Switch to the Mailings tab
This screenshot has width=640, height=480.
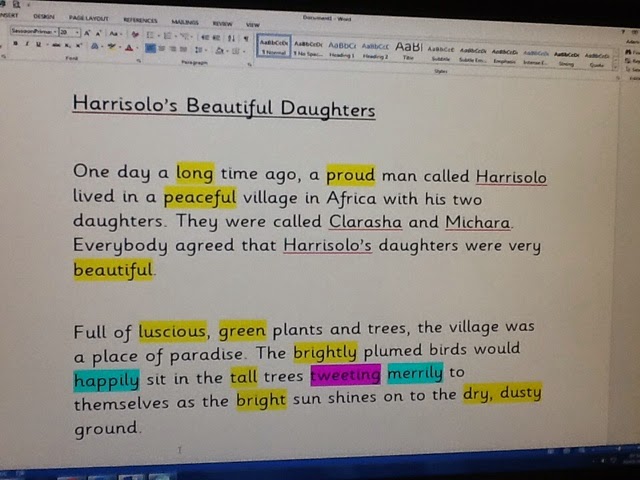tap(185, 22)
